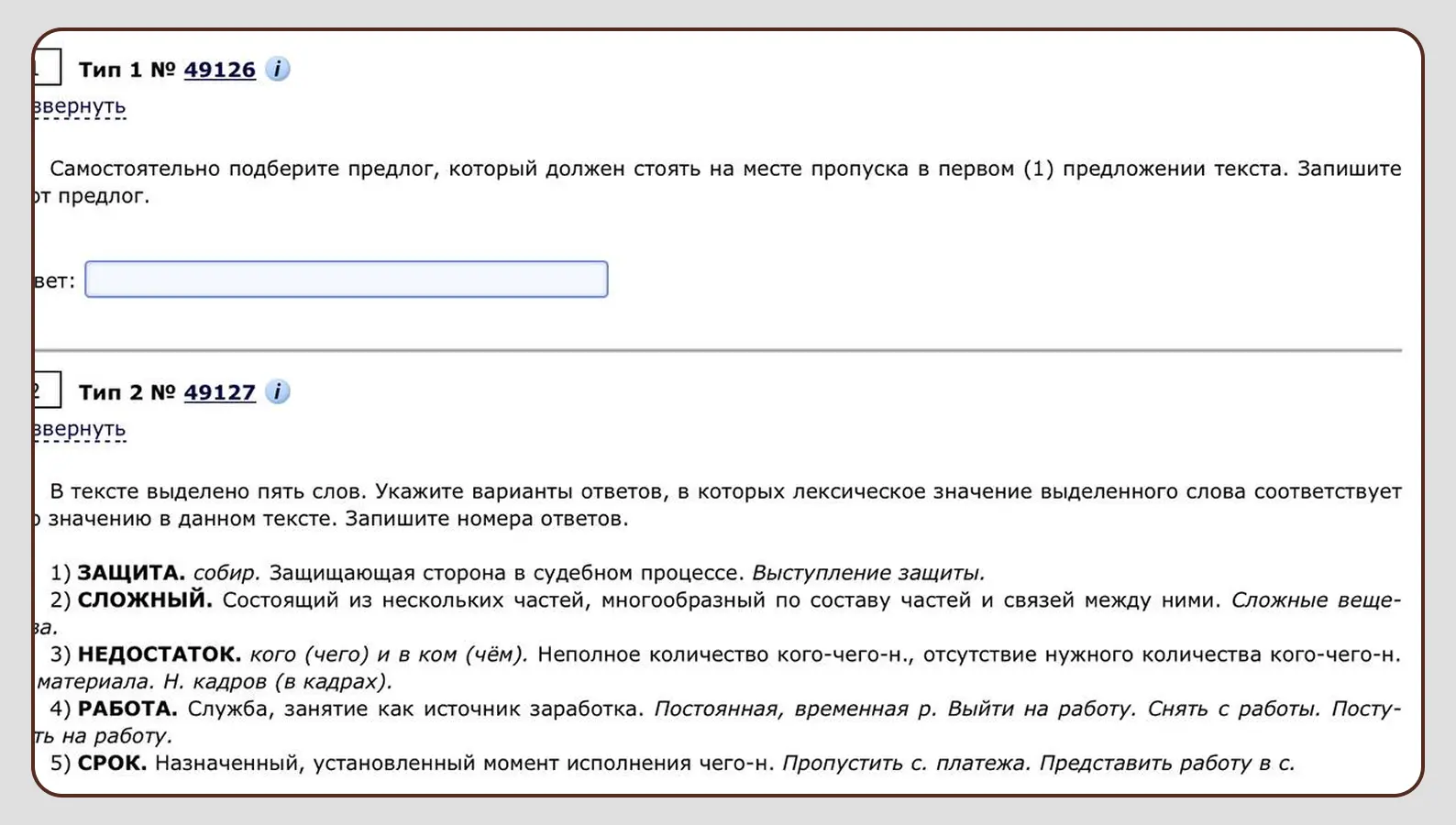Viewport: 1456px width, 825px height.
Task: Collapse task Тип 2 using its свернуть link
Action: point(81,429)
